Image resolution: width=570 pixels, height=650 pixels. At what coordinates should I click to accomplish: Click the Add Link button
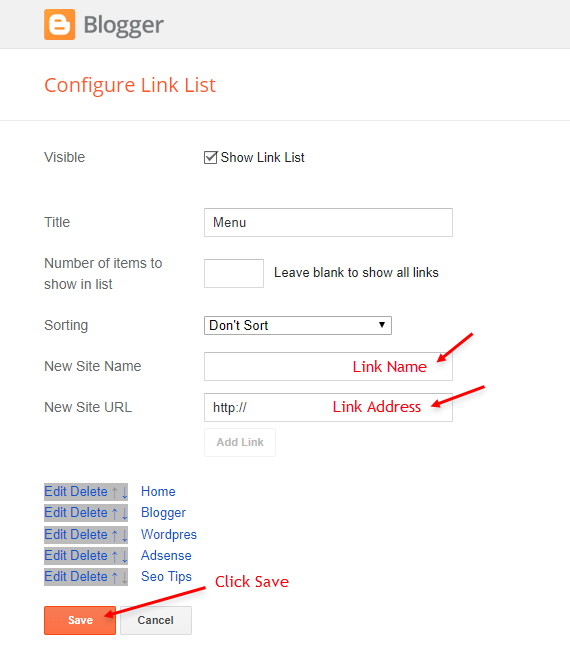pos(240,442)
